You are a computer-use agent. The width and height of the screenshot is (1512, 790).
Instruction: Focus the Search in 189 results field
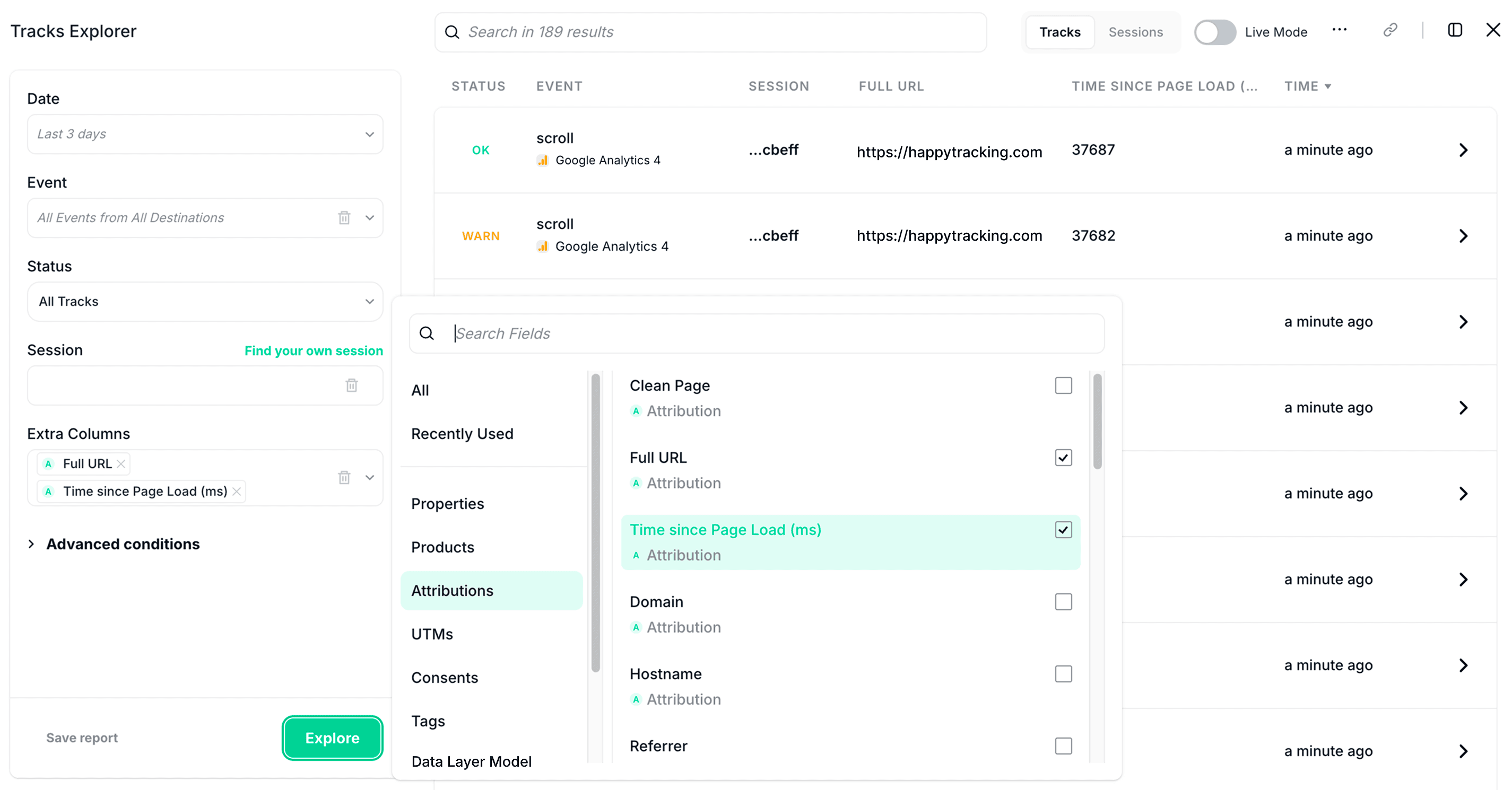[710, 32]
